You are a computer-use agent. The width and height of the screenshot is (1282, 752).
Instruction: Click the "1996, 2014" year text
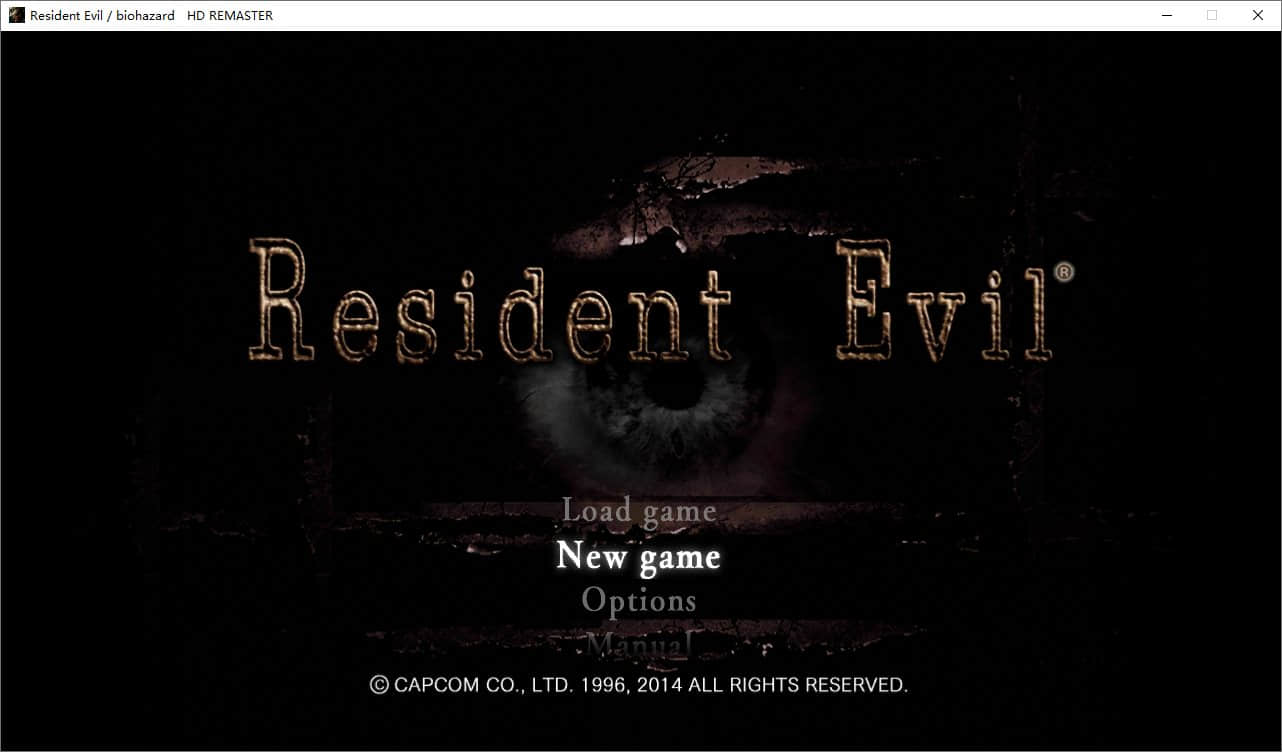click(x=626, y=685)
